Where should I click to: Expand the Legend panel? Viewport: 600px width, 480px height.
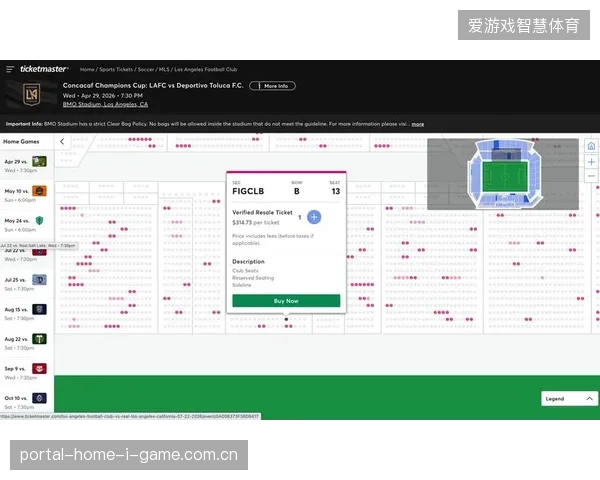click(x=569, y=399)
